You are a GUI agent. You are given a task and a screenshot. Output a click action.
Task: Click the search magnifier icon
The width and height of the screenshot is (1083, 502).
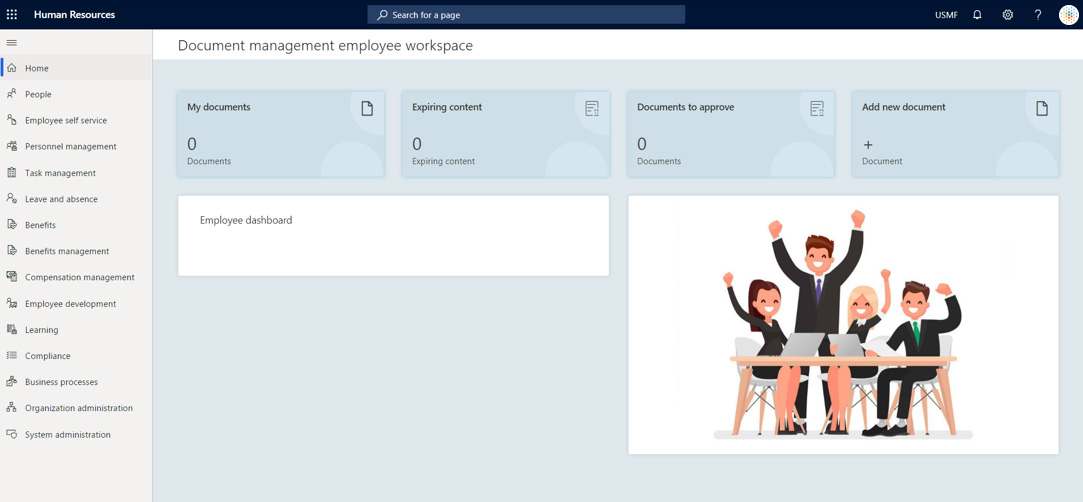coord(382,15)
